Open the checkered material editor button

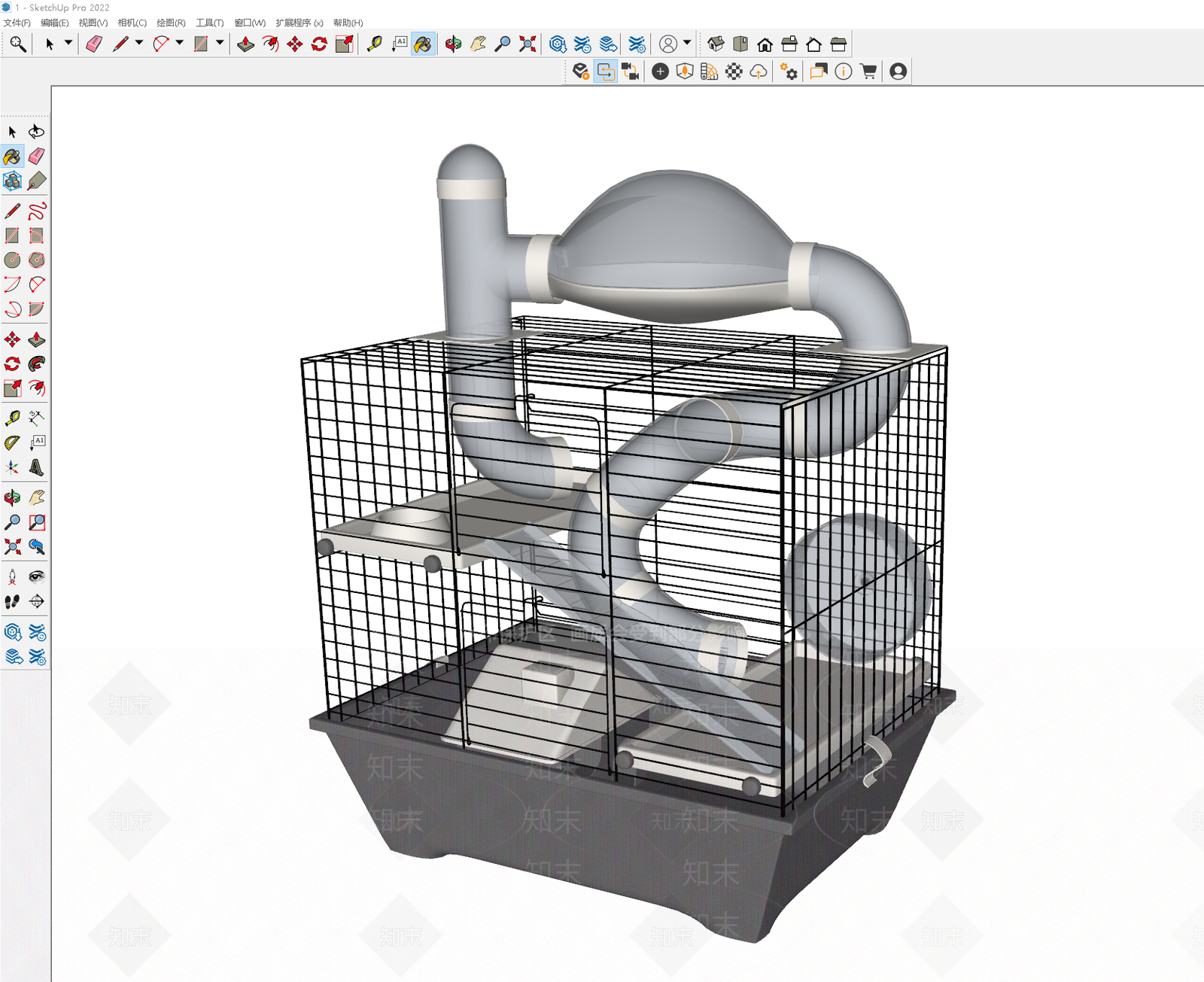pyautogui.click(x=734, y=71)
